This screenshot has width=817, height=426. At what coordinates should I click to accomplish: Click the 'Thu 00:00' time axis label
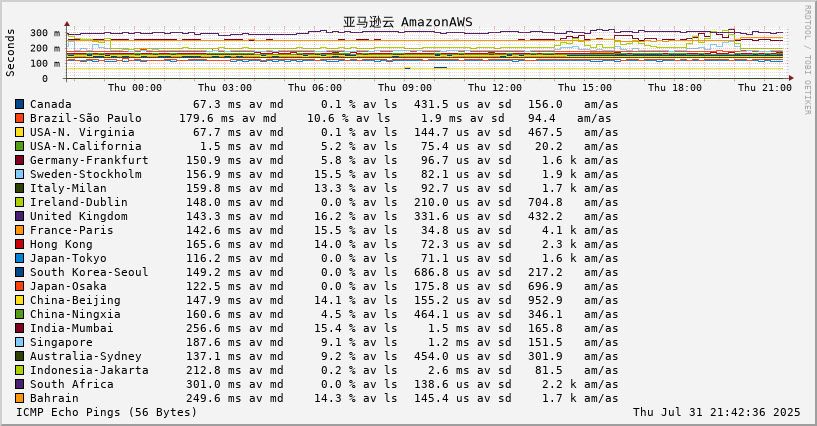pyautogui.click(x=135, y=87)
